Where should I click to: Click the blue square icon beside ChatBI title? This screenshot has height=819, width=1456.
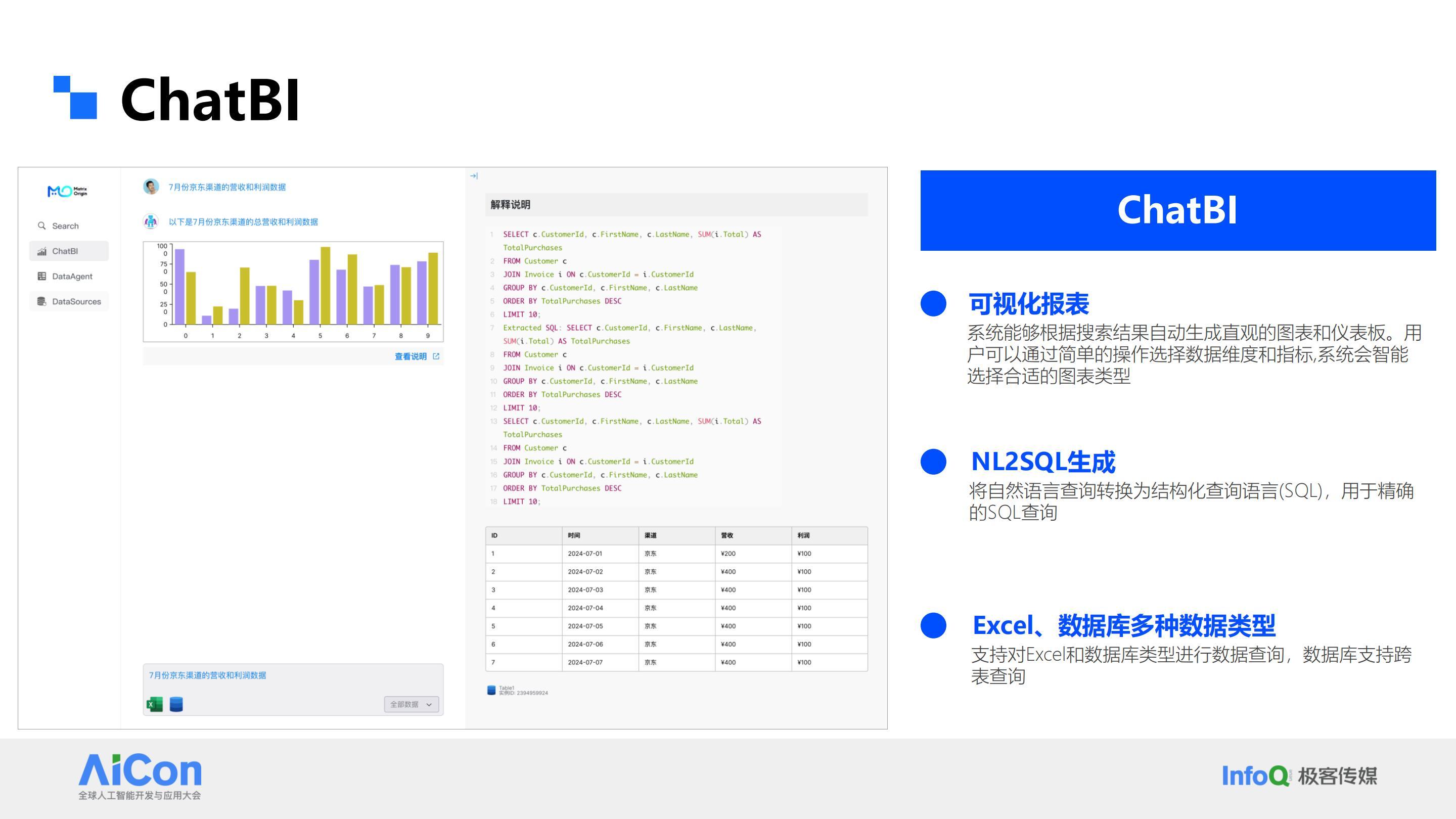[x=75, y=97]
